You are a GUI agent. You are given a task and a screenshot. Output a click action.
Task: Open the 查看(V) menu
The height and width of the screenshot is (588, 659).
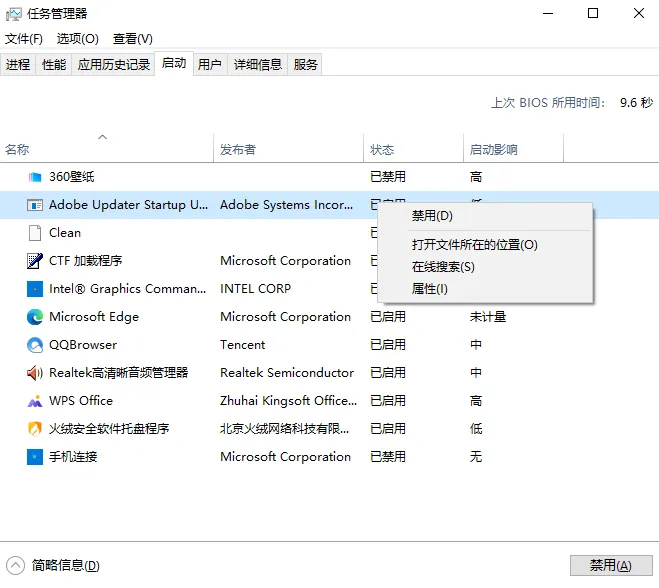(x=132, y=39)
